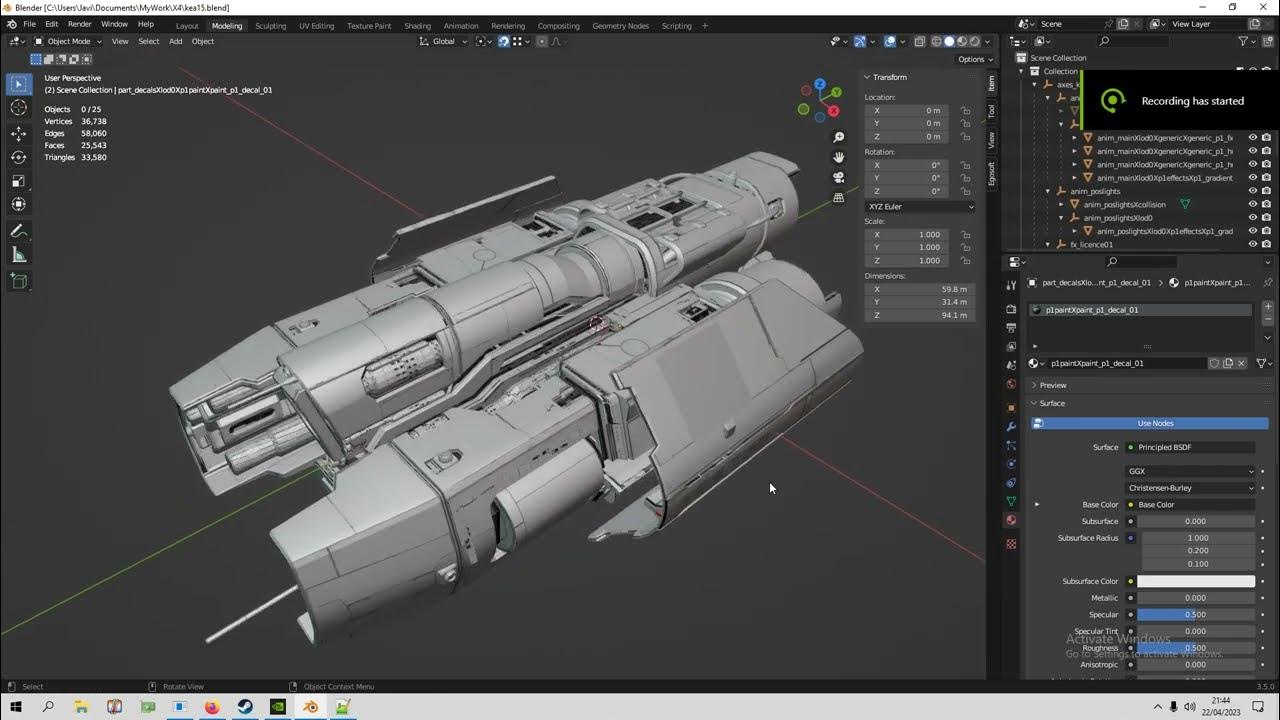Viewport: 1280px width, 720px height.
Task: Open the GGX distribution dropdown
Action: [1190, 471]
